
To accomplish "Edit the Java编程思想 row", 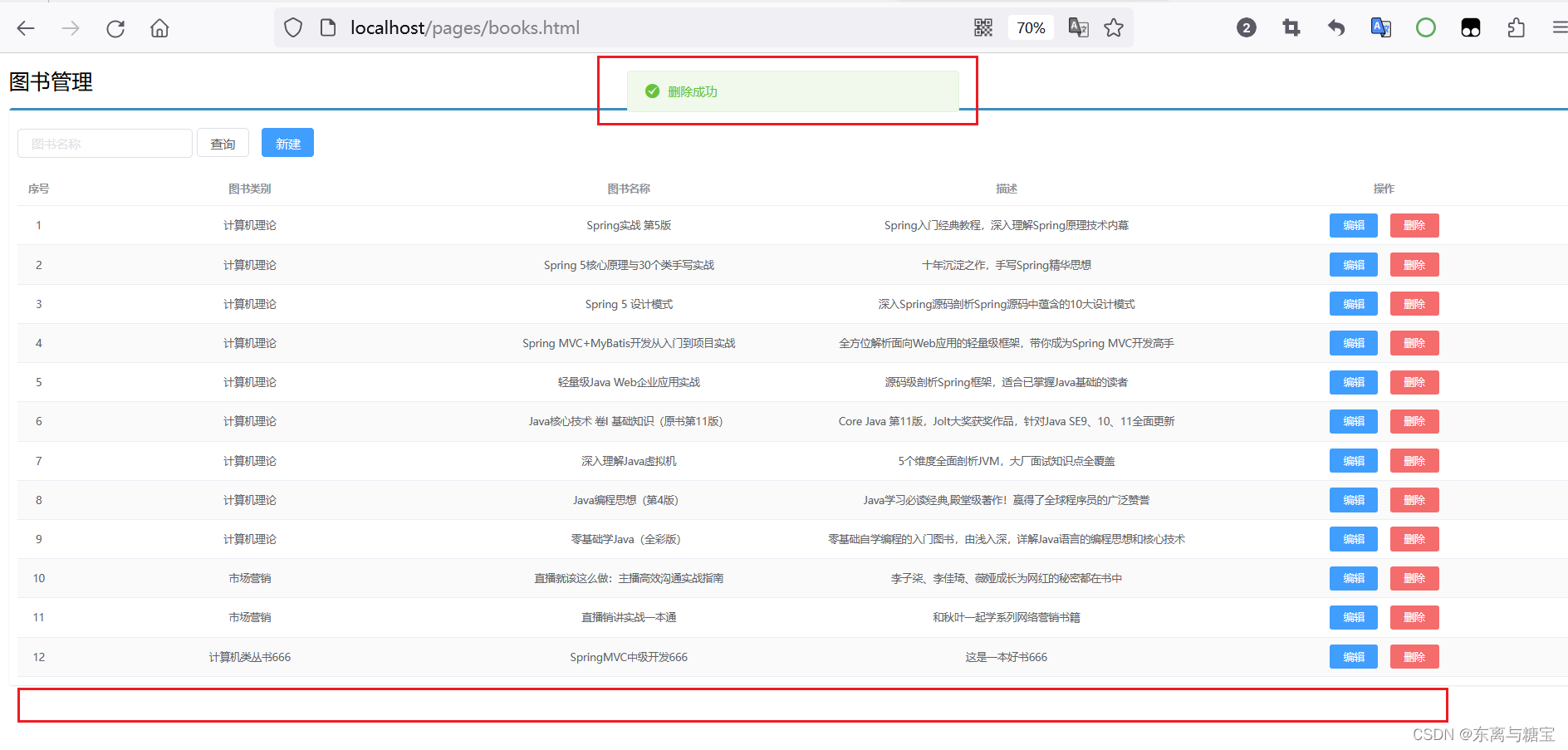I will (x=1353, y=500).
